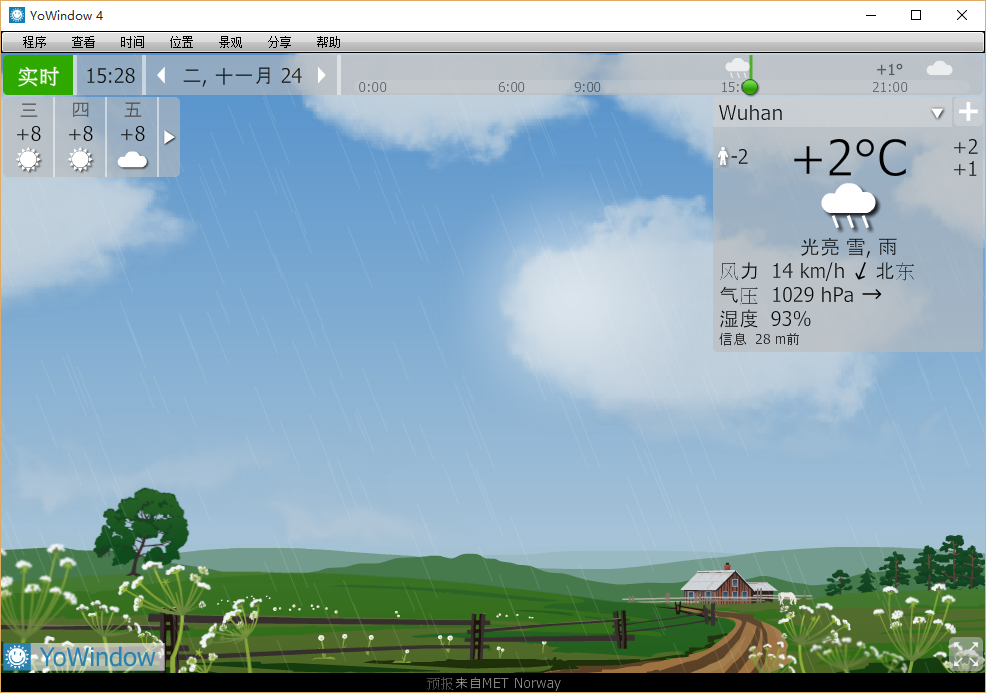The width and height of the screenshot is (986, 693).
Task: Open the 程序 menu
Action: pyautogui.click(x=35, y=42)
